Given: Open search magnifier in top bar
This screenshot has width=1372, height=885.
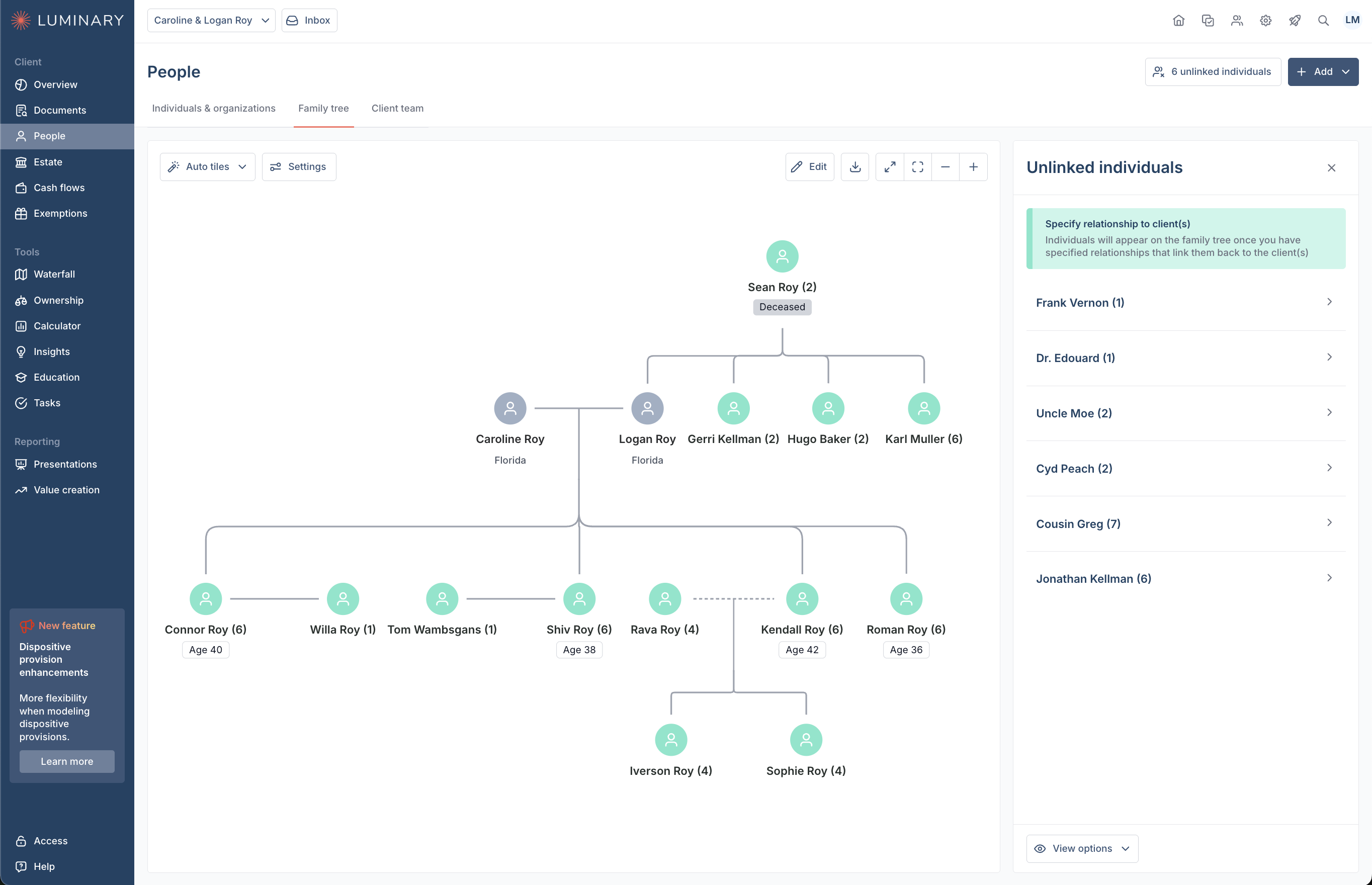Looking at the screenshot, I should 1323,21.
